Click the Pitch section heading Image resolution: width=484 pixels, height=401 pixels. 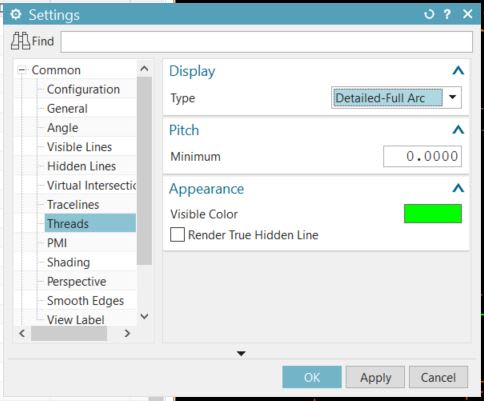184,130
